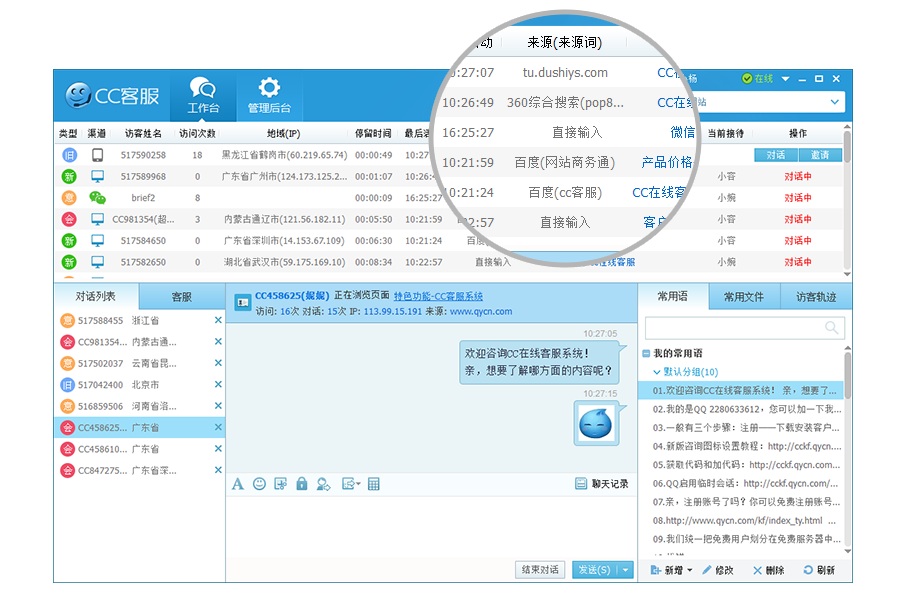Click the 对话 button for visitor 517590258

[x=775, y=155]
